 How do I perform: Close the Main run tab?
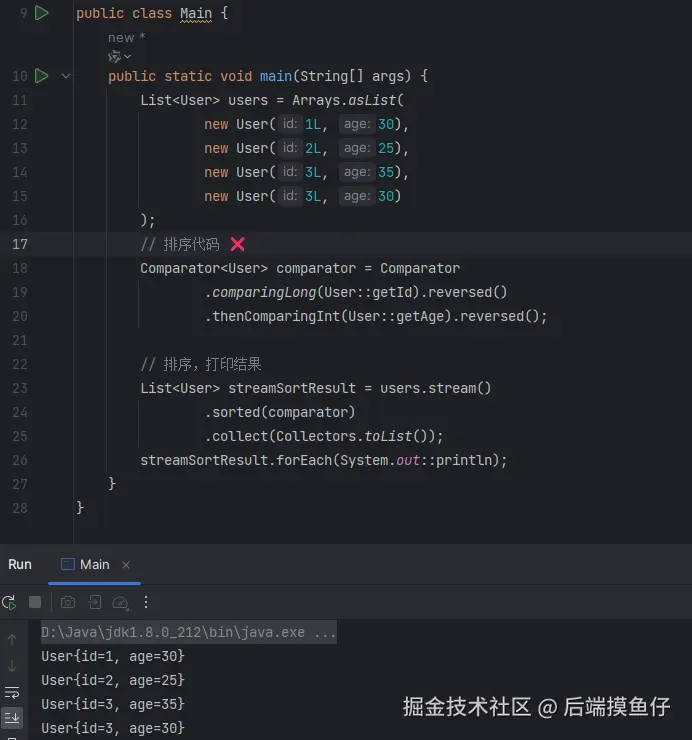126,564
